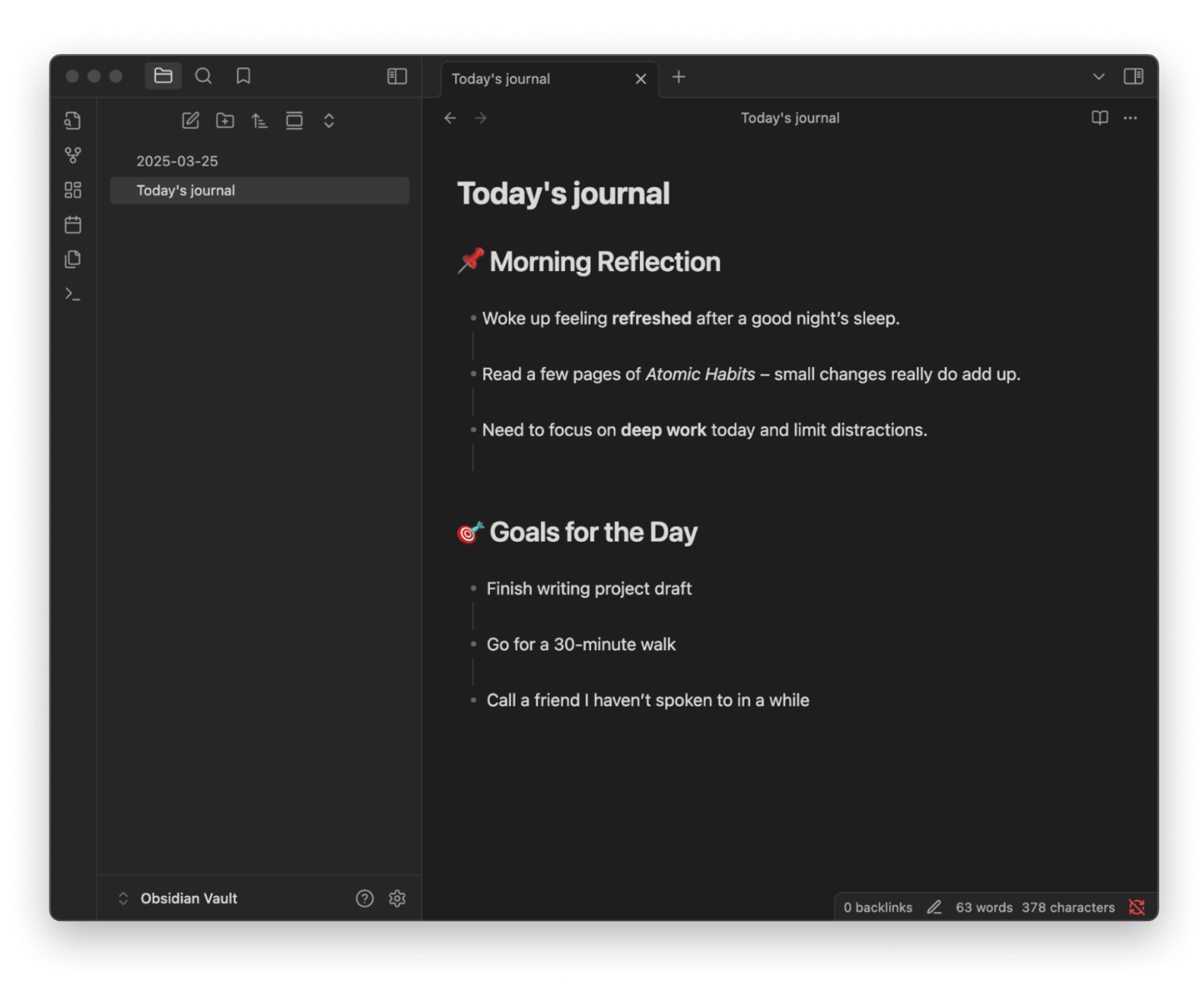
Task: Open today's daily note calendar icon
Action: (73, 225)
